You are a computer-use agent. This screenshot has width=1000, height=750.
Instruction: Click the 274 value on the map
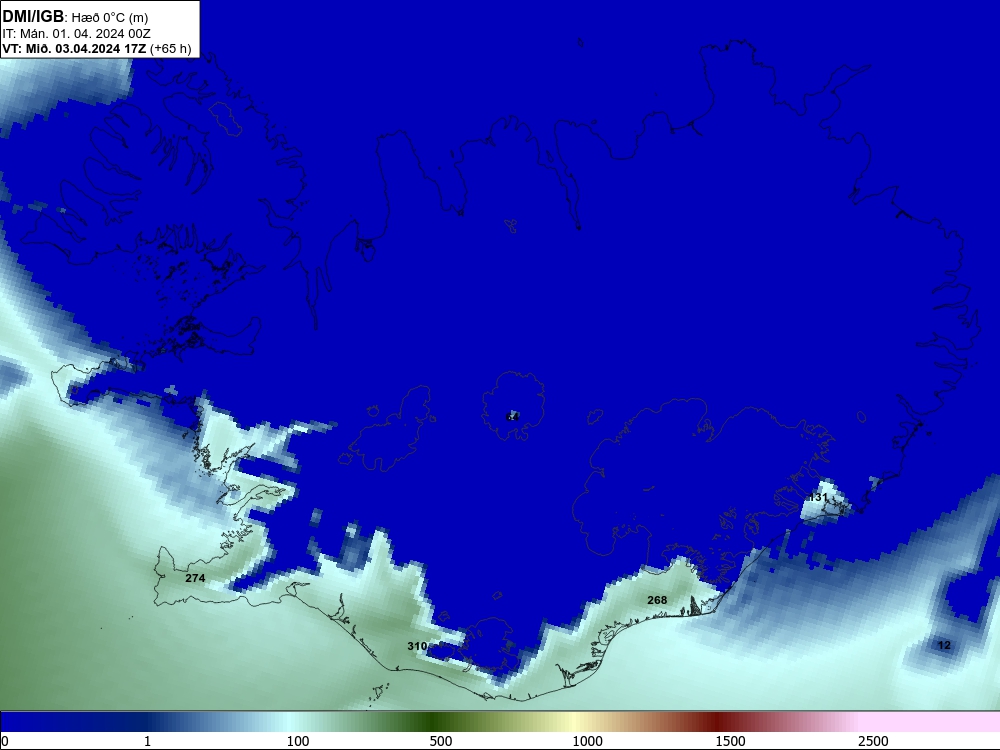pos(195,578)
